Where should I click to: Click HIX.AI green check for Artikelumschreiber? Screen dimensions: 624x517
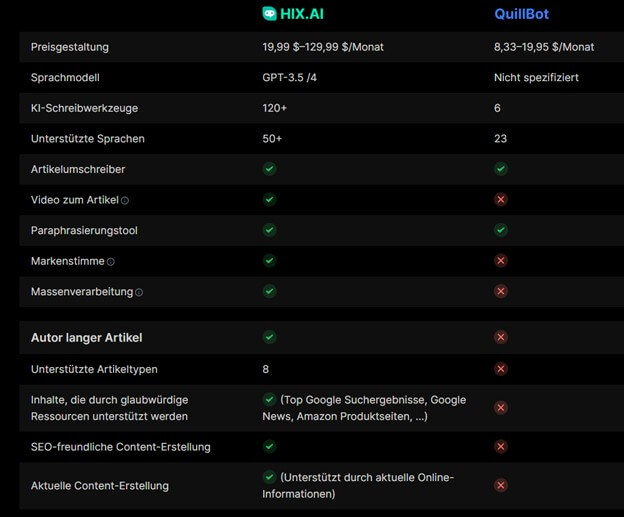coord(269,169)
